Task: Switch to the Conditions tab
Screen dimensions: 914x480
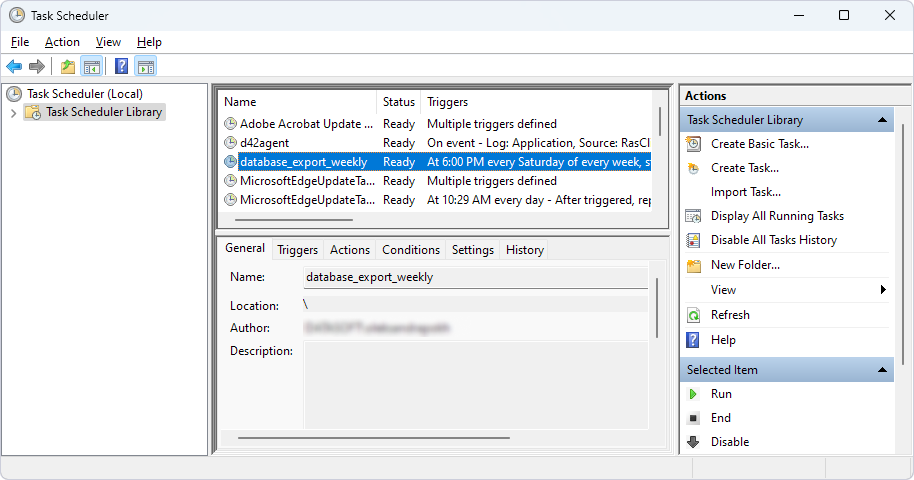Action: pos(411,250)
